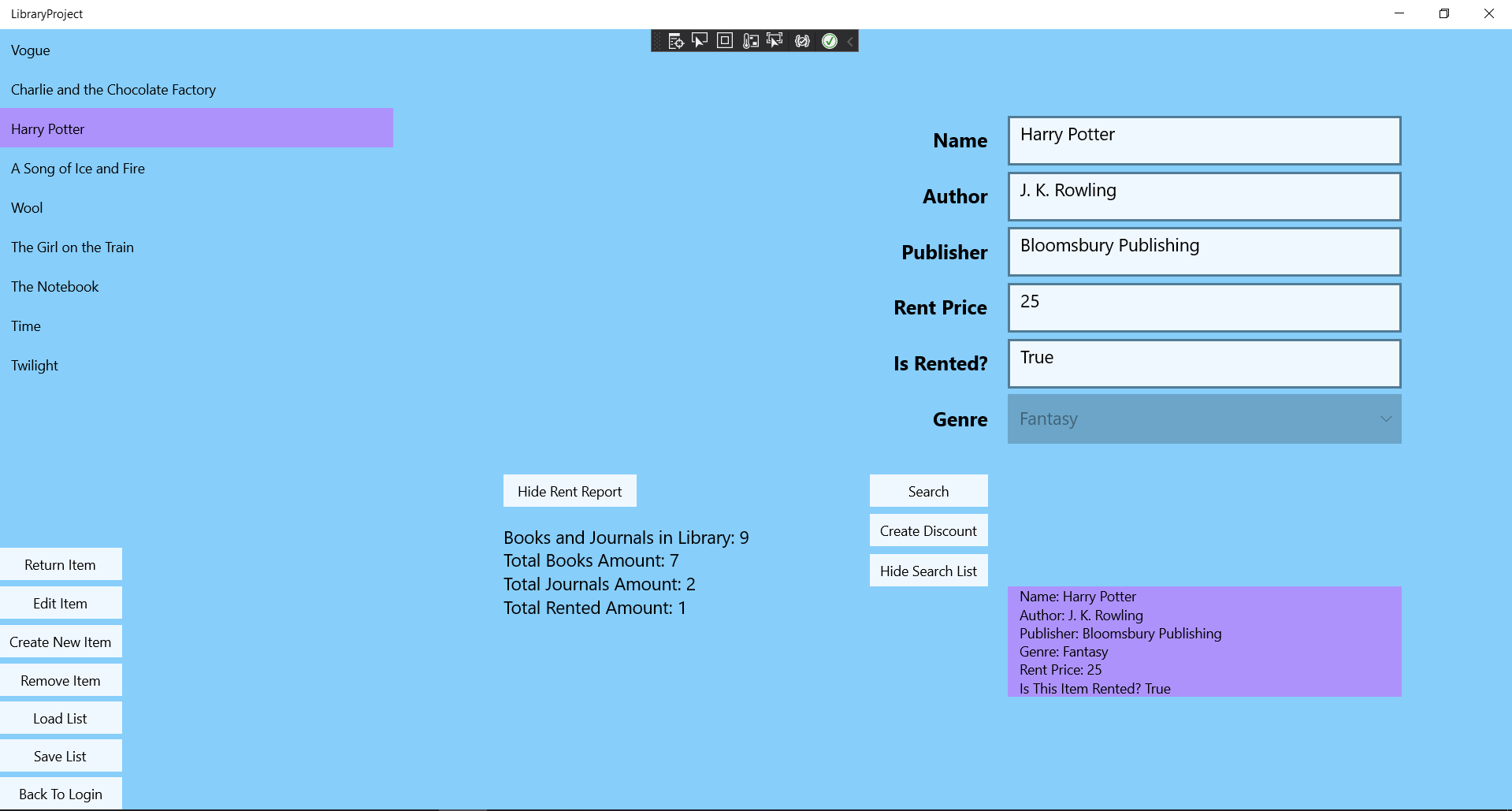
Task: Click the Create Discount button
Action: click(x=928, y=530)
